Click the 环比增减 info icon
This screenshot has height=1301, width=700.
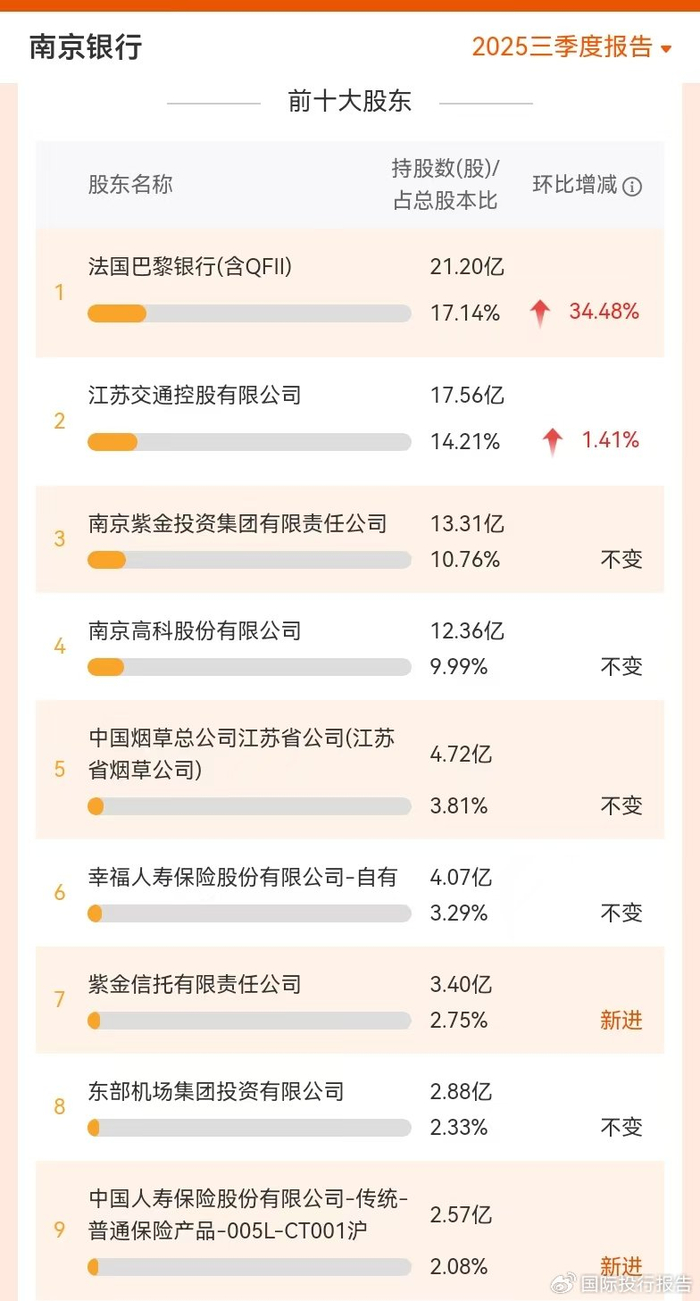[x=632, y=186]
